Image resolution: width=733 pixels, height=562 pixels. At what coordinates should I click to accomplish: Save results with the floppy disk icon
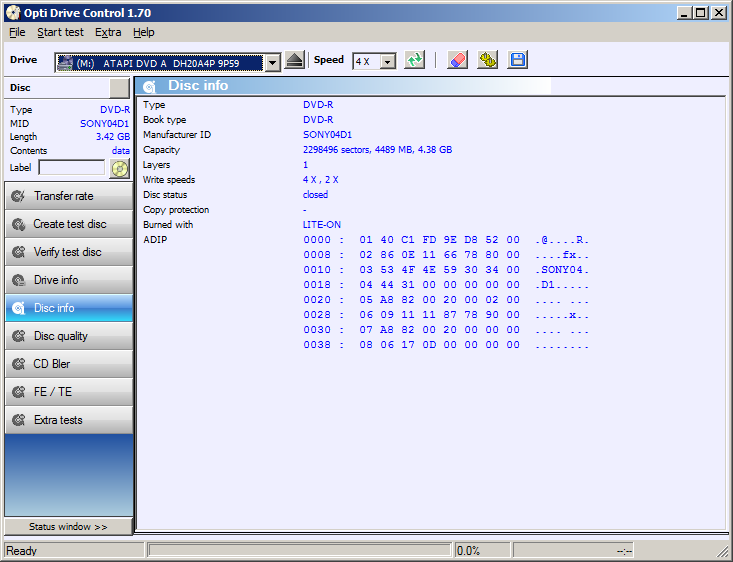coord(517,60)
